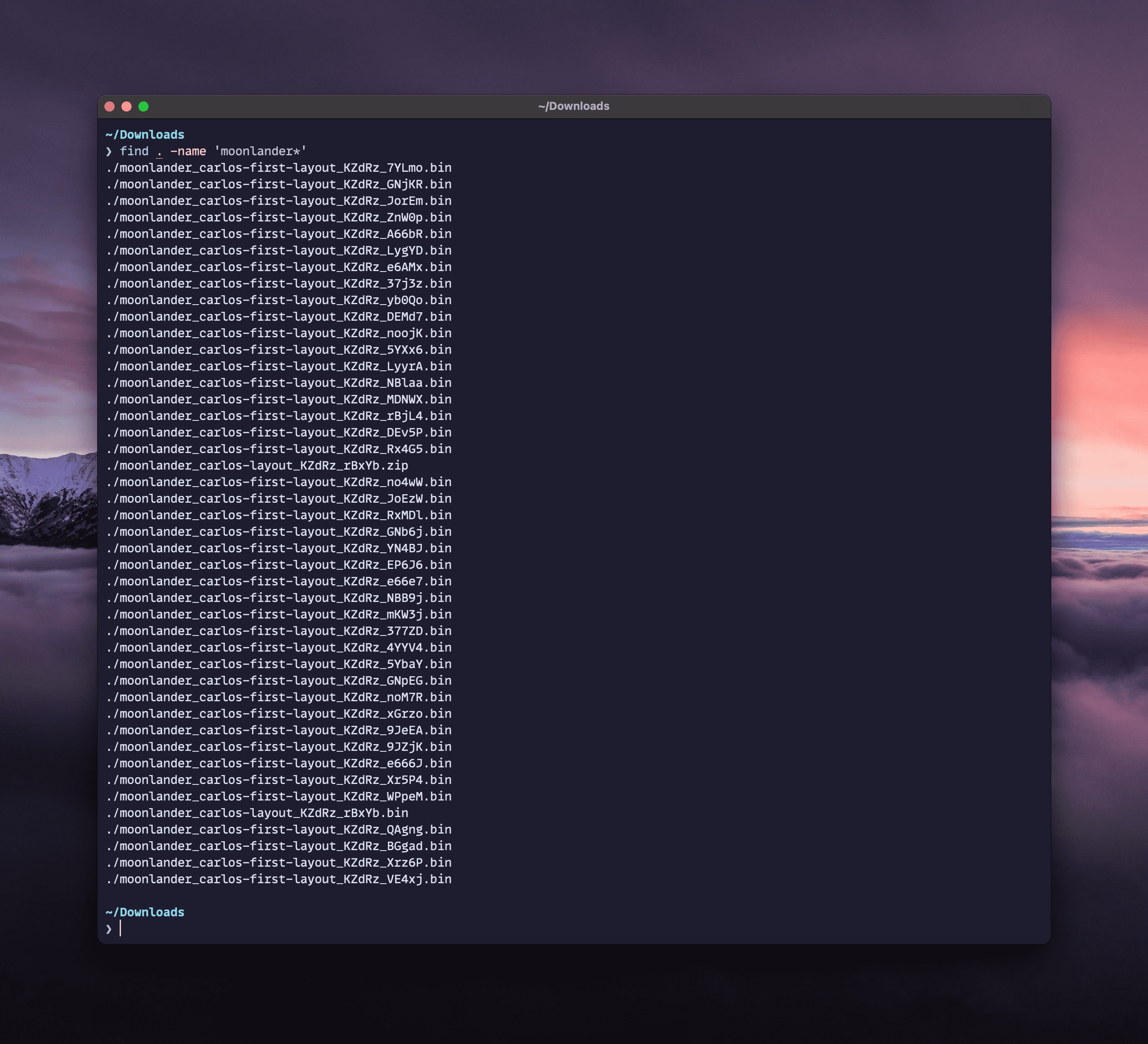
Task: Click the file ending in VE4xj.bin
Action: [x=278, y=879]
